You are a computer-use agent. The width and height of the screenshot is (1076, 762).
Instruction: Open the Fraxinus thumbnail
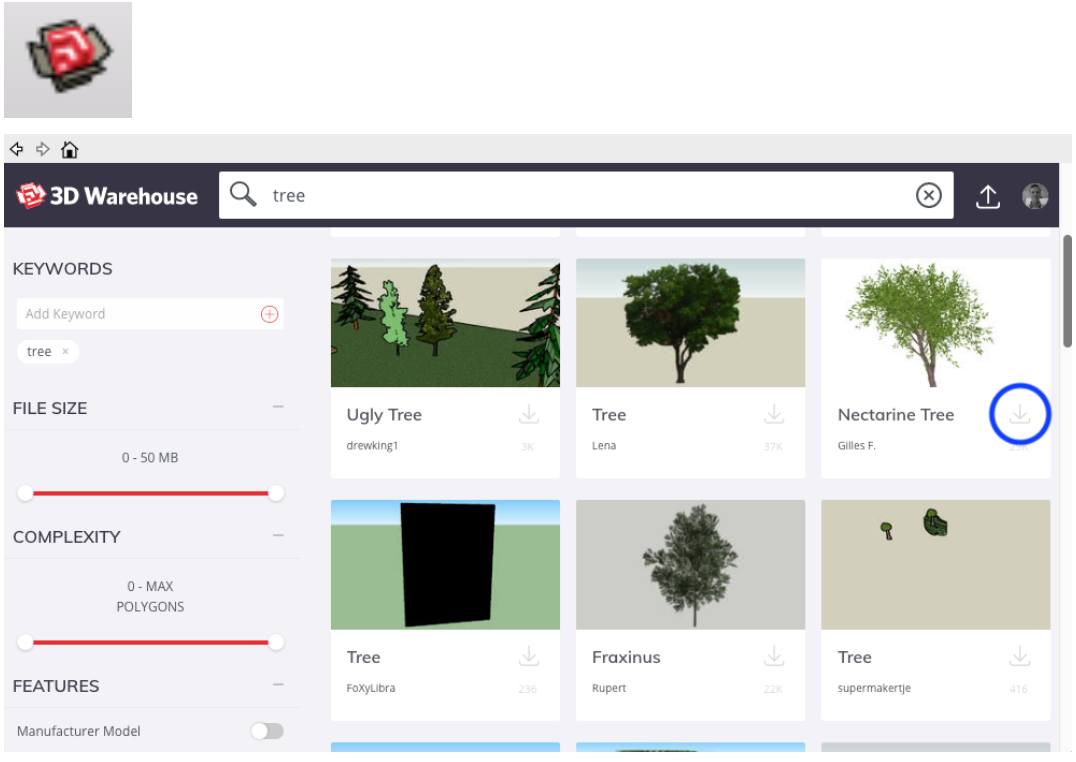point(690,565)
